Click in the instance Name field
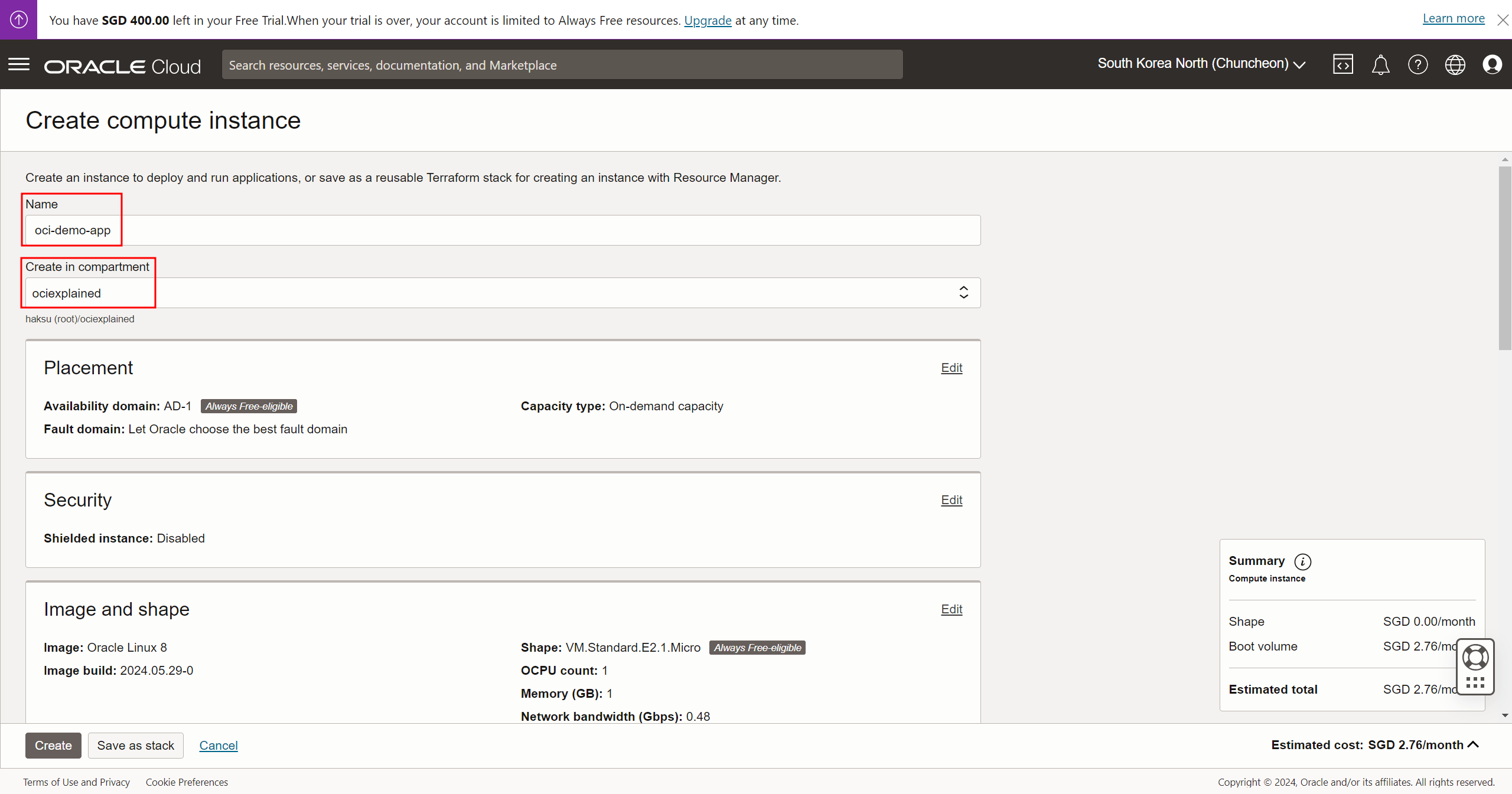The image size is (1512, 794). (502, 230)
